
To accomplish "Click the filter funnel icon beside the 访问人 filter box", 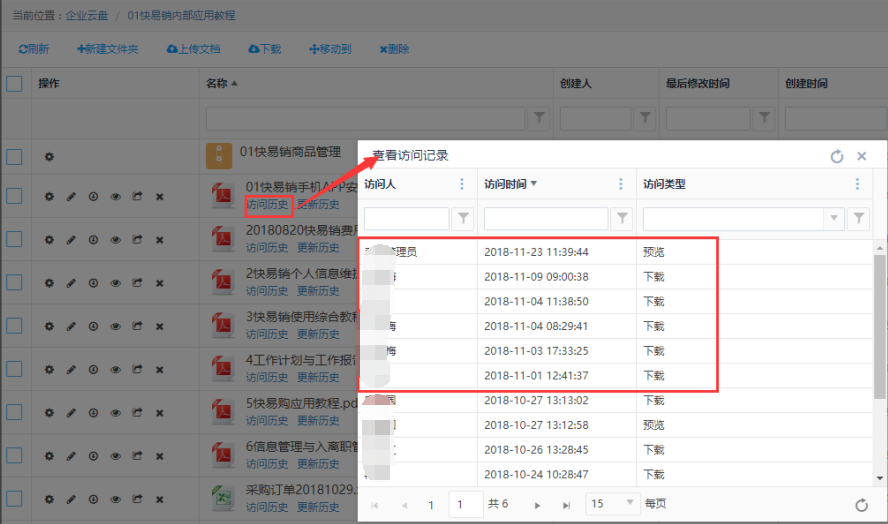I will 464,218.
